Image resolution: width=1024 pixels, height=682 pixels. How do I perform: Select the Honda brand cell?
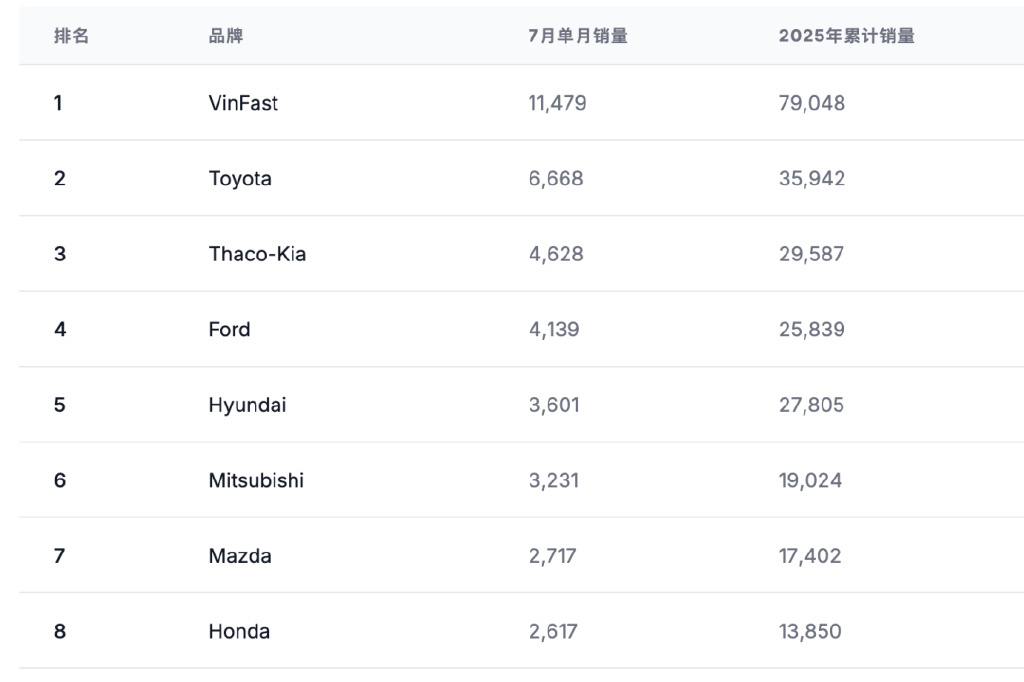(239, 632)
